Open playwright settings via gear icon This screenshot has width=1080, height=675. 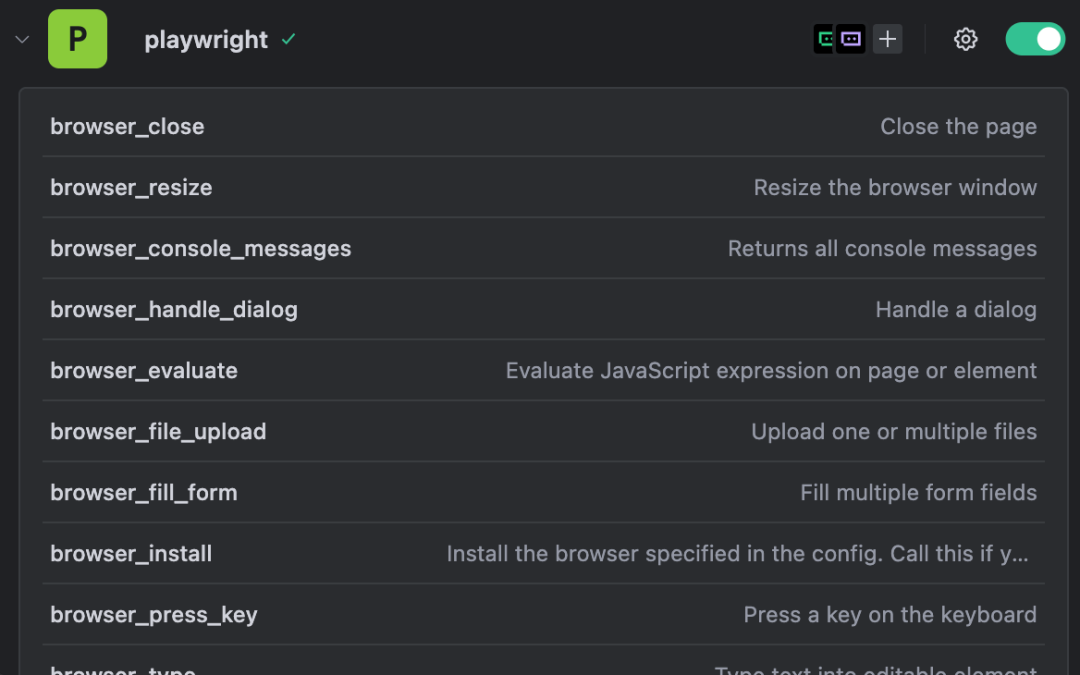pyautogui.click(x=965, y=40)
